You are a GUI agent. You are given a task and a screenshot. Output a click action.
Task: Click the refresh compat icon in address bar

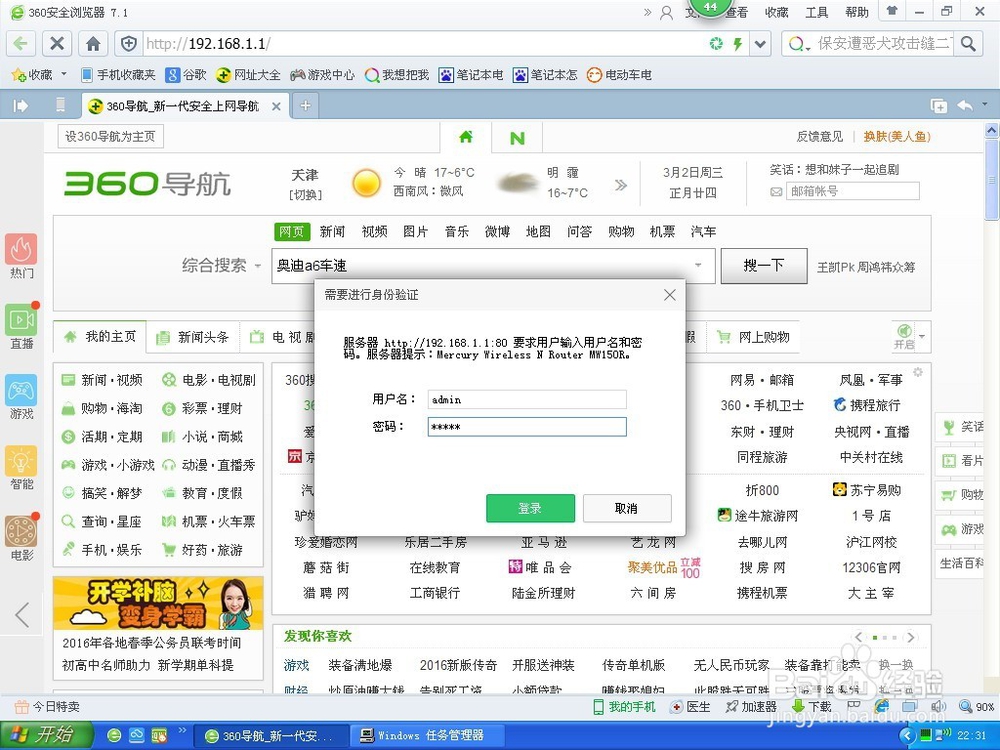(x=717, y=43)
